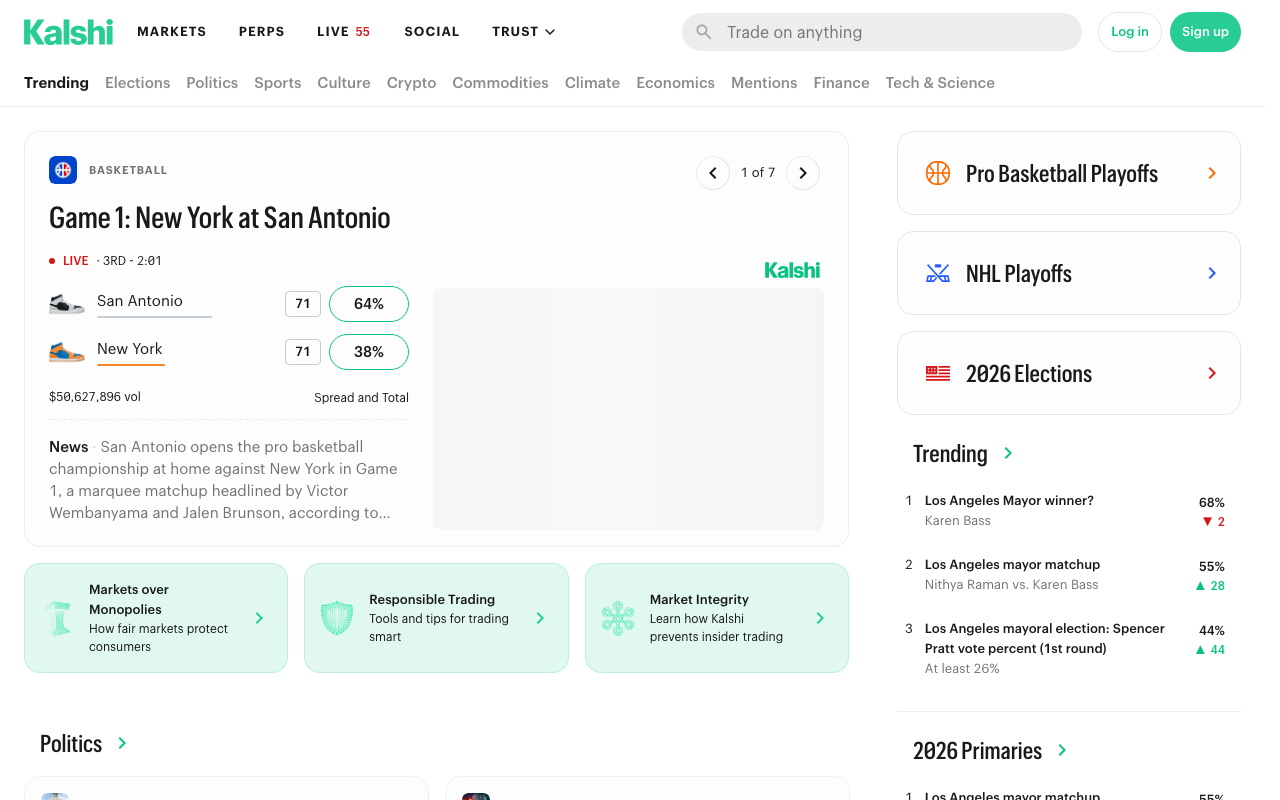
Task: Go to the previous featured market
Action: click(x=713, y=173)
